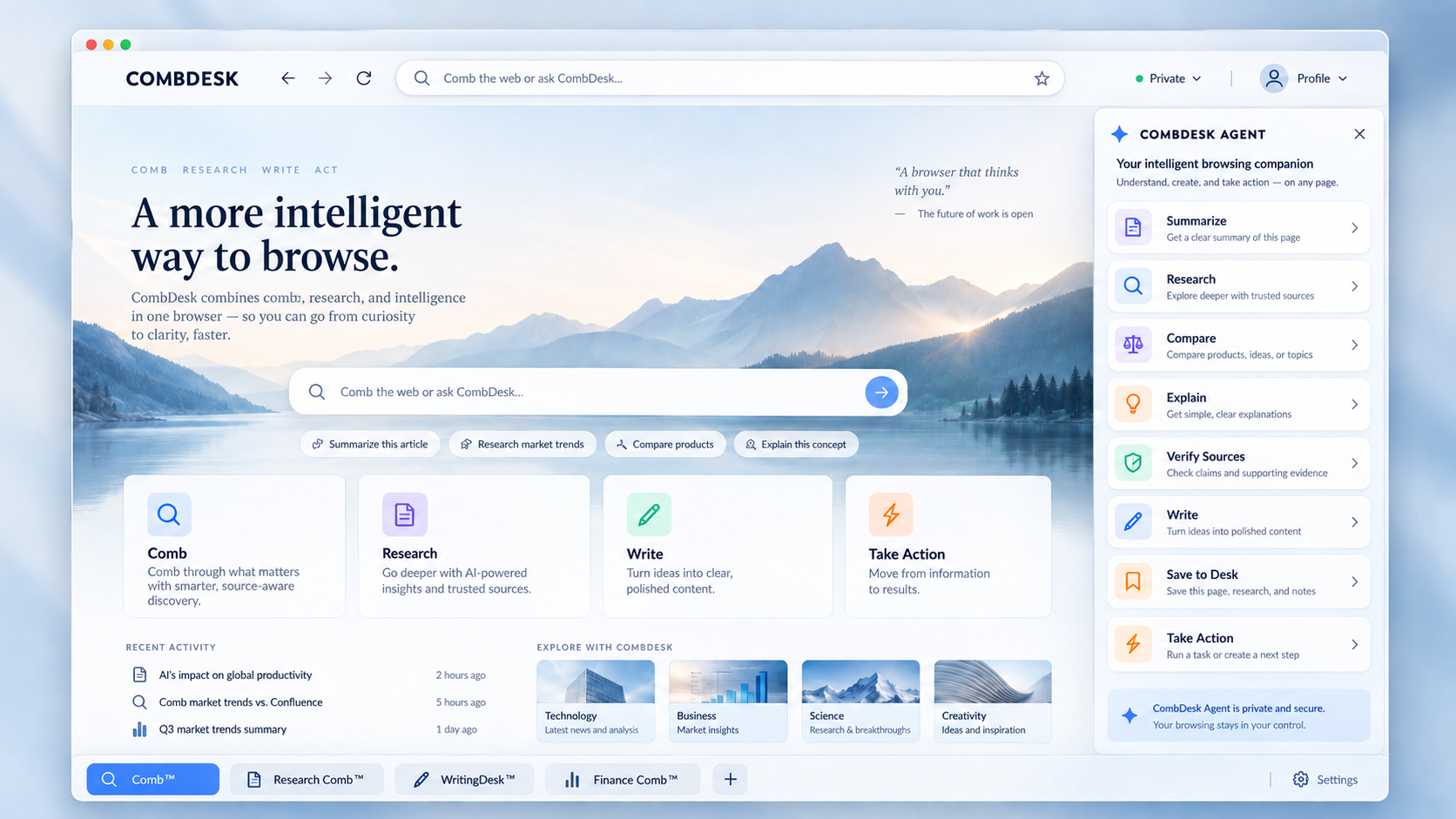Focus the hero search field on the landscape
This screenshot has width=1456, height=819.
(598, 393)
